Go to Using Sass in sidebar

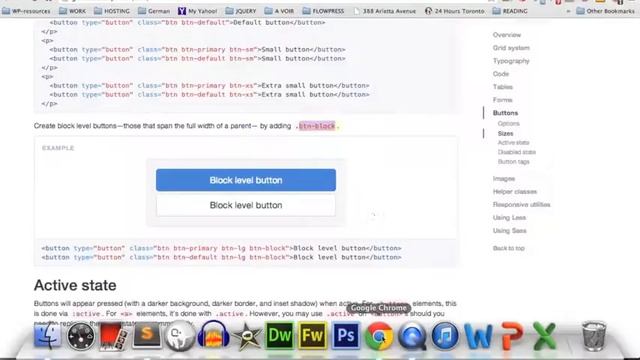[x=509, y=231]
